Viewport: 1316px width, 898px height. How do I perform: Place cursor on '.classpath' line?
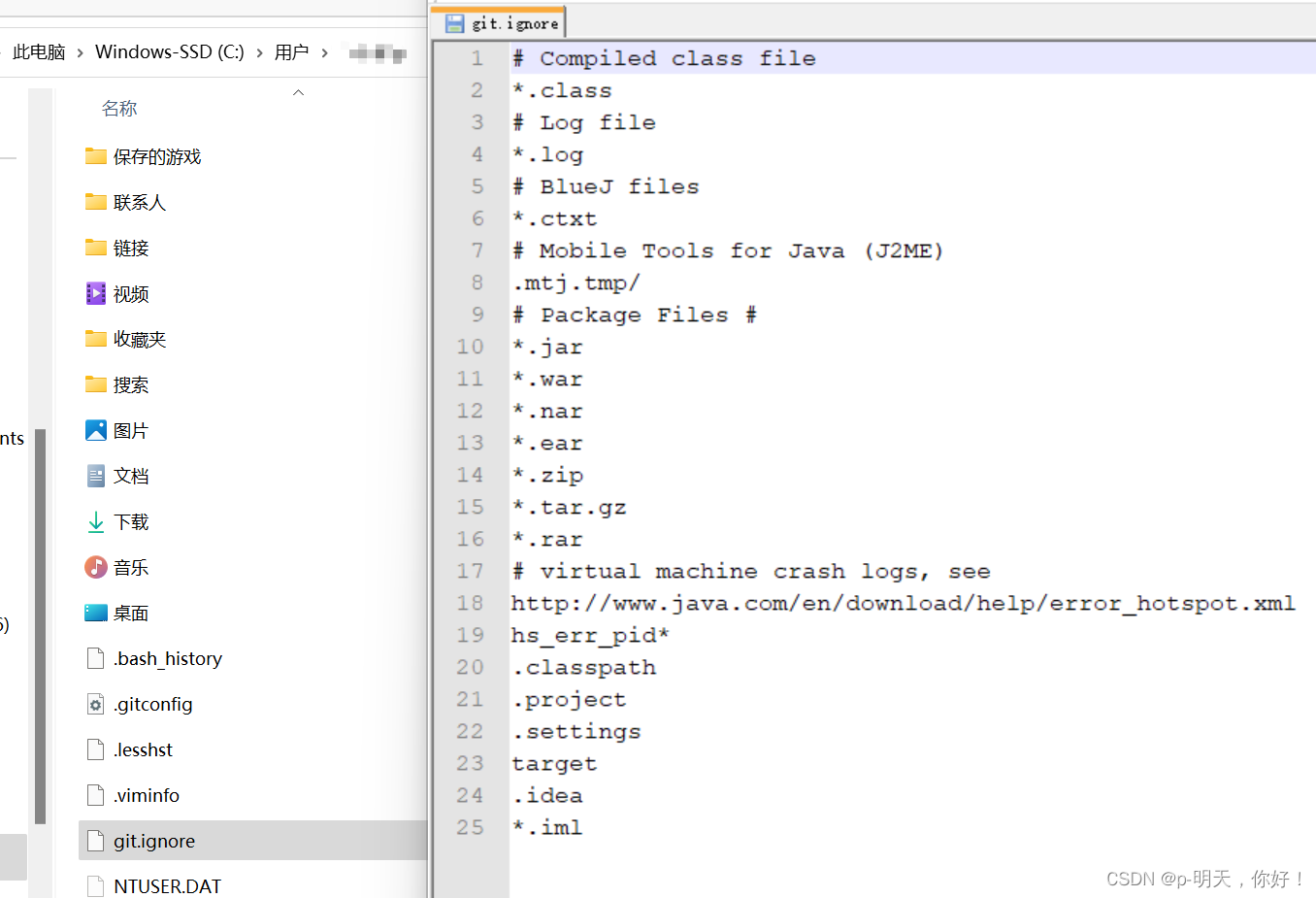pos(584,667)
